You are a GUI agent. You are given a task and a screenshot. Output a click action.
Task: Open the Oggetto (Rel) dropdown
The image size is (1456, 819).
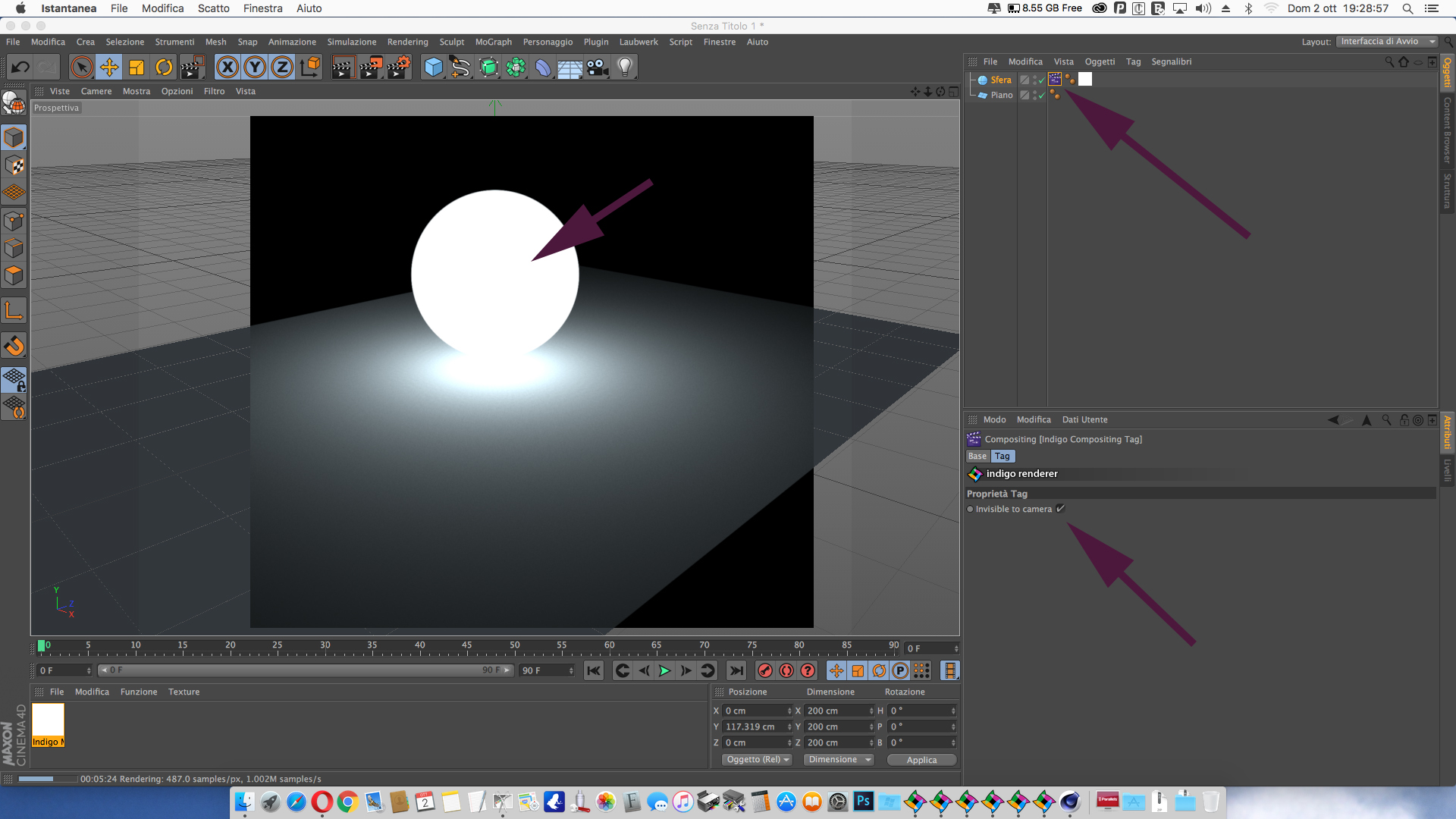pyautogui.click(x=756, y=760)
